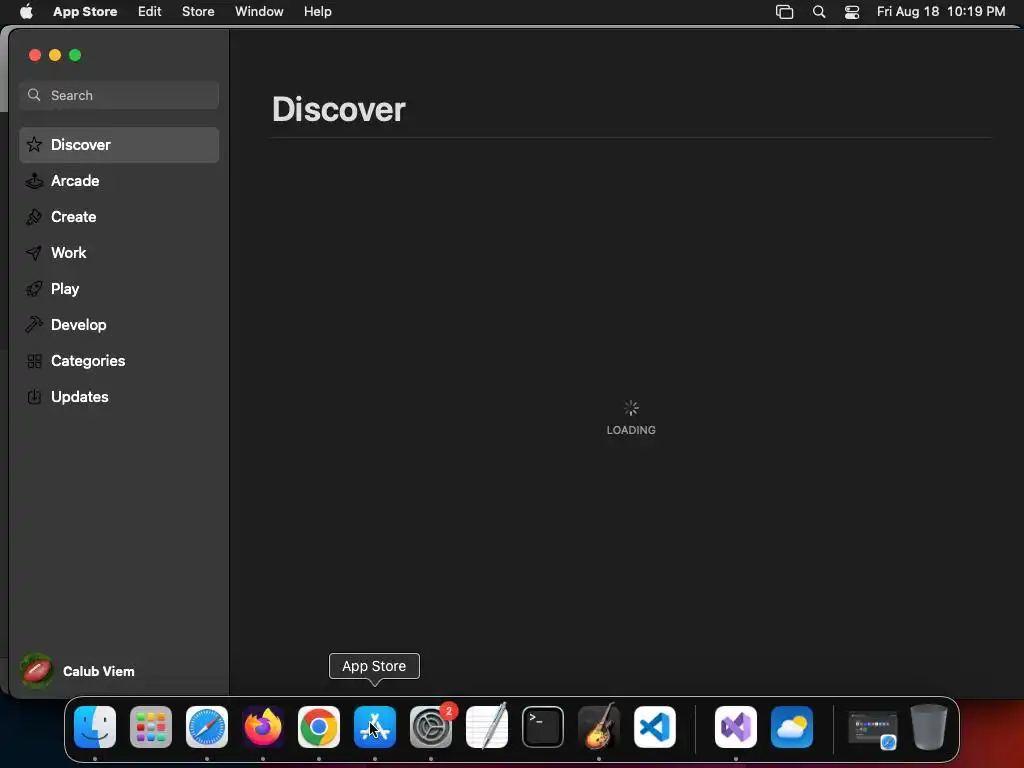Open the Edit menu

click(x=150, y=11)
